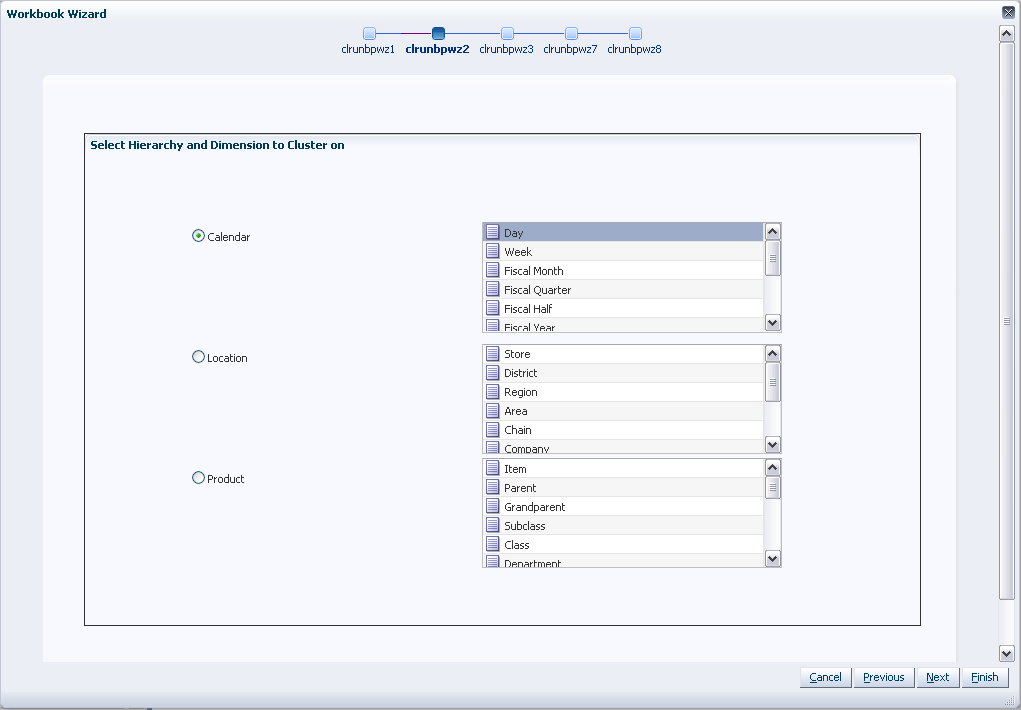This screenshot has height=710, width=1021.
Task: Click the Location list scrollbar thumb
Action: click(x=772, y=382)
